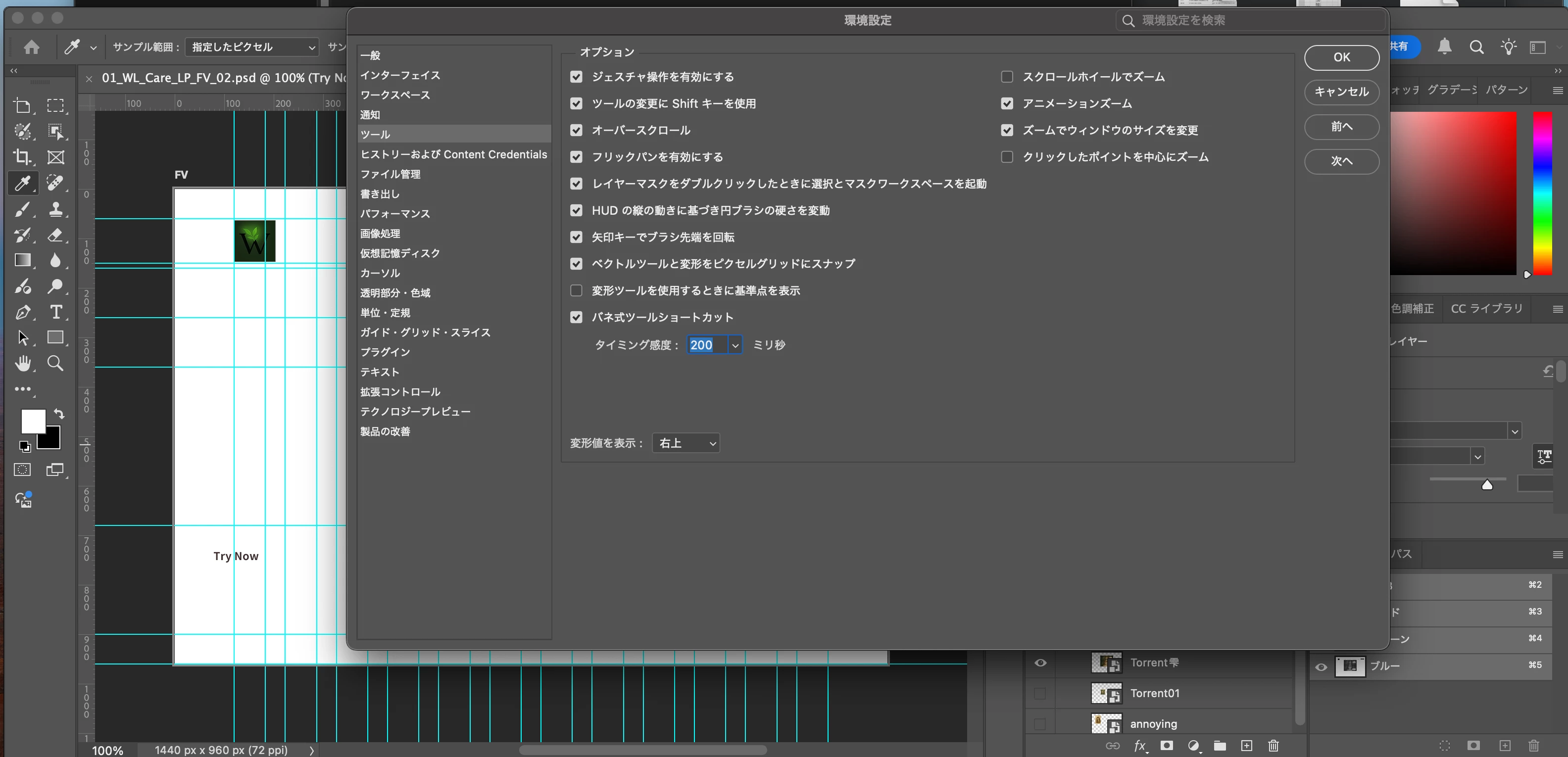1568x757 pixels.
Task: Expand the タイミング感度 dropdown arrow
Action: (735, 345)
